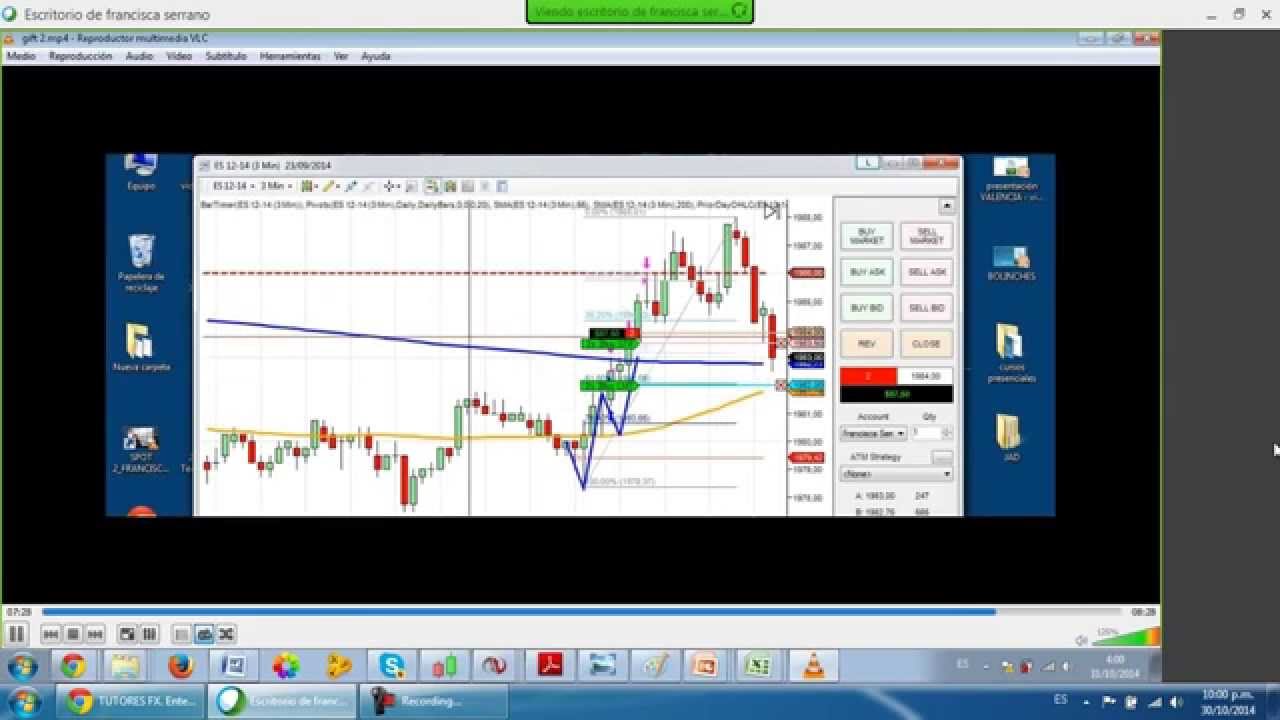Open the VLC Medio menu
1280x720 pixels.
point(21,56)
